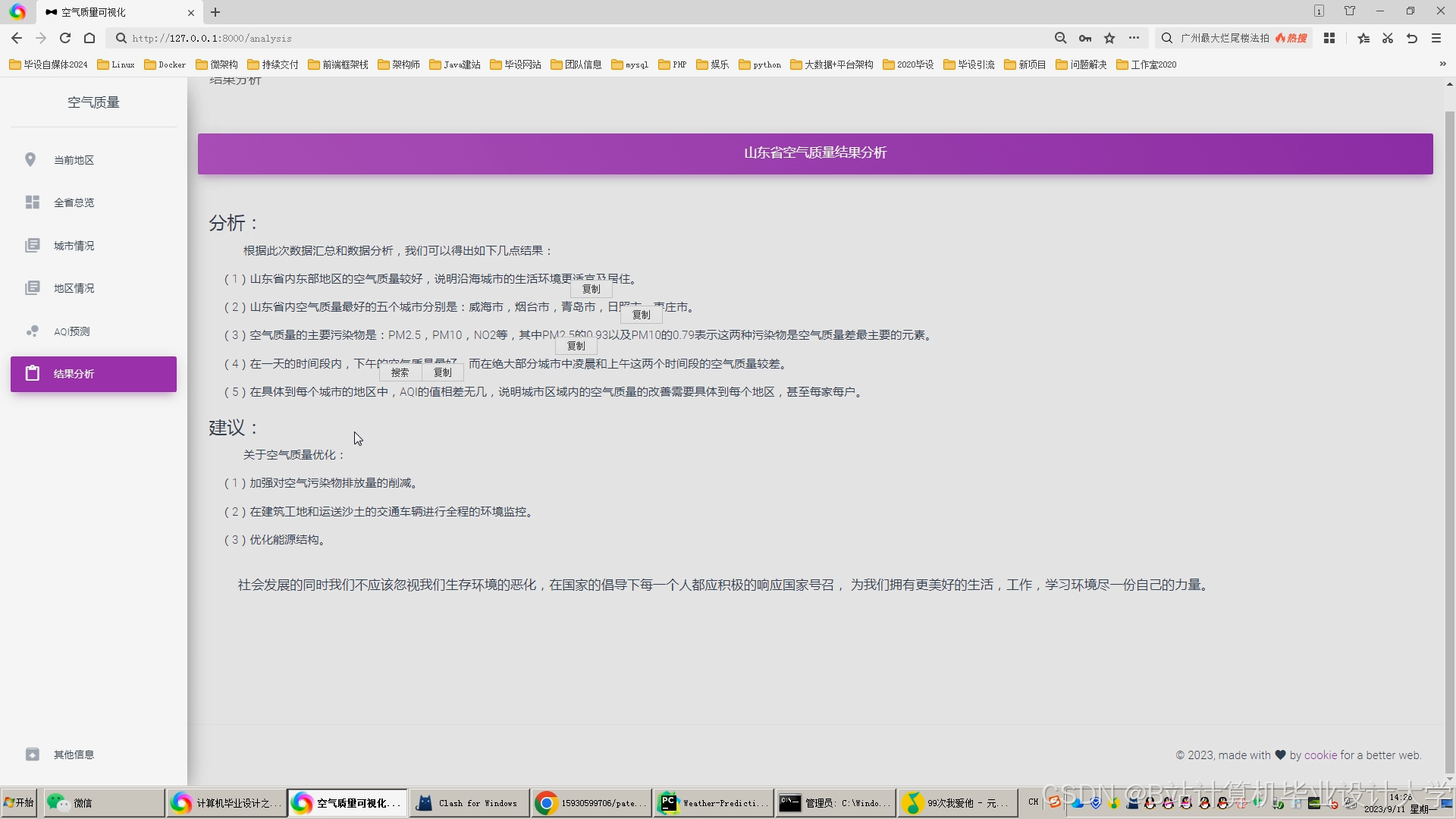Click the 搜索 popup button

tap(400, 372)
